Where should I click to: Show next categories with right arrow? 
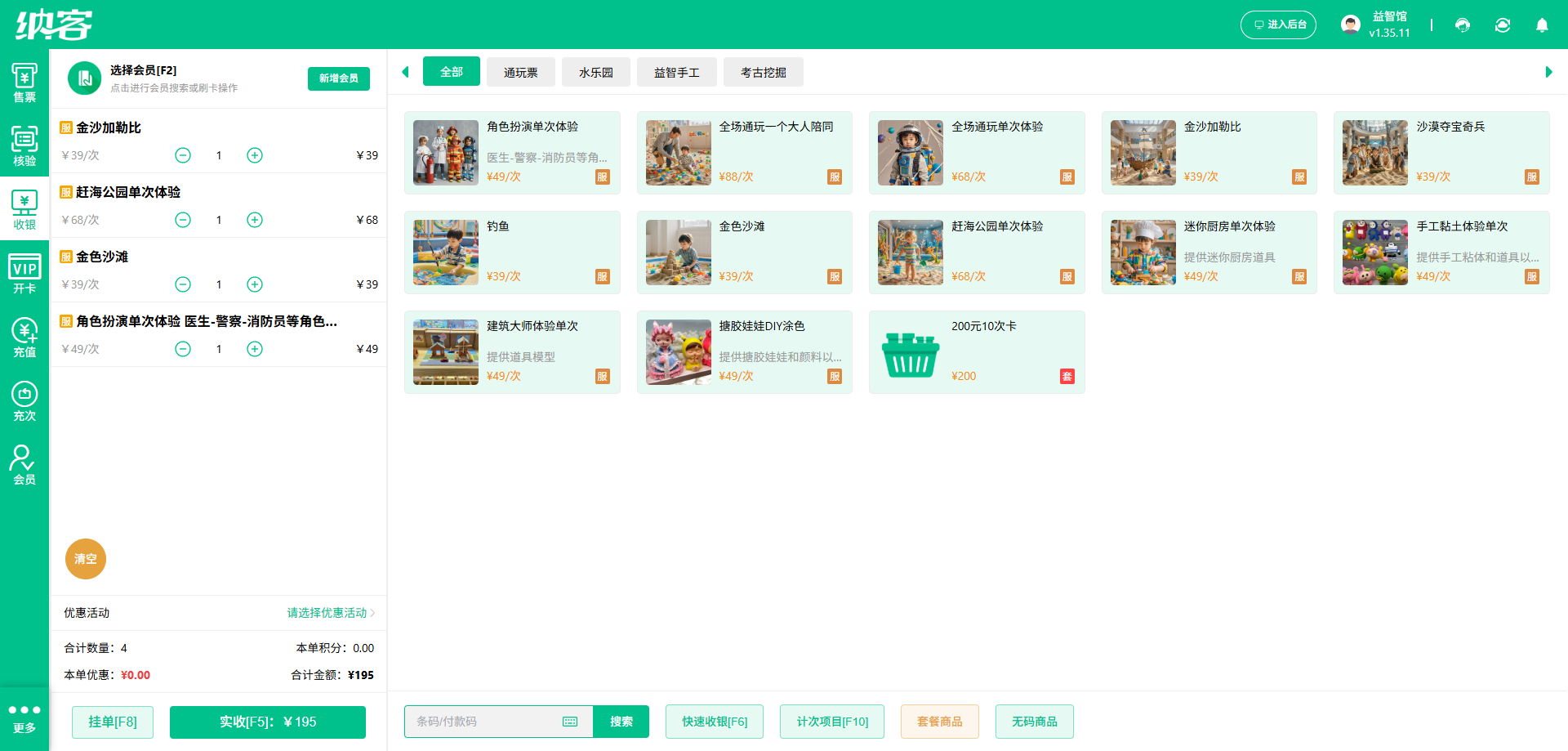[1548, 72]
